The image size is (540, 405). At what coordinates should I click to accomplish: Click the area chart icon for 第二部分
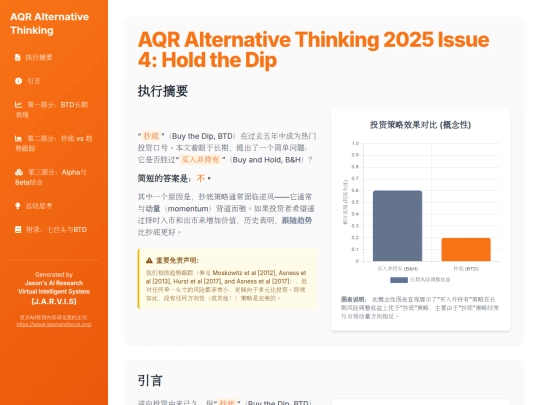click(x=18, y=138)
